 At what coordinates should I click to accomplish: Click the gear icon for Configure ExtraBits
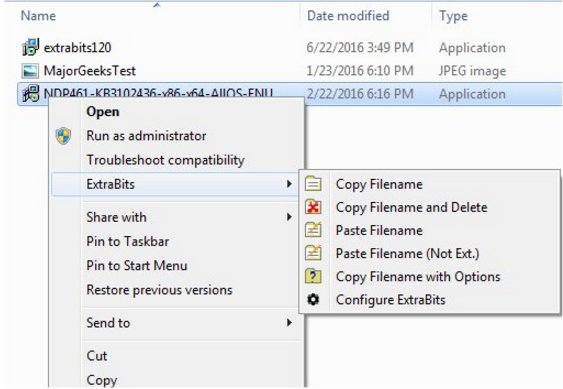tap(313, 299)
